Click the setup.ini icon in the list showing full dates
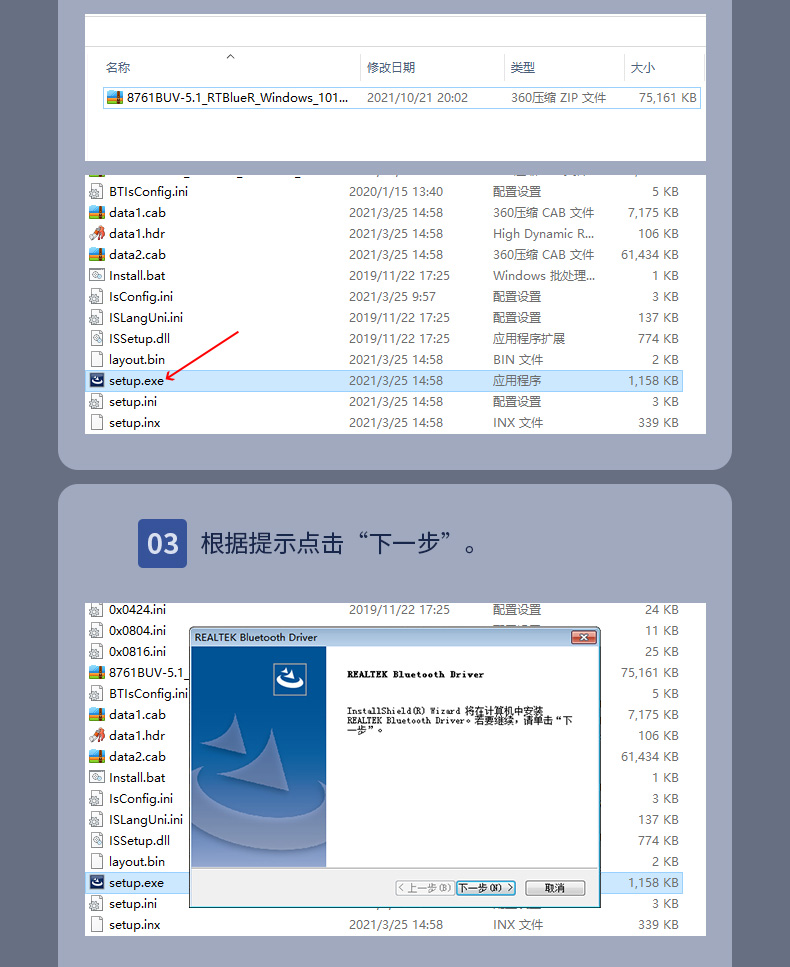Screen dimensions: 790x967 96,401
